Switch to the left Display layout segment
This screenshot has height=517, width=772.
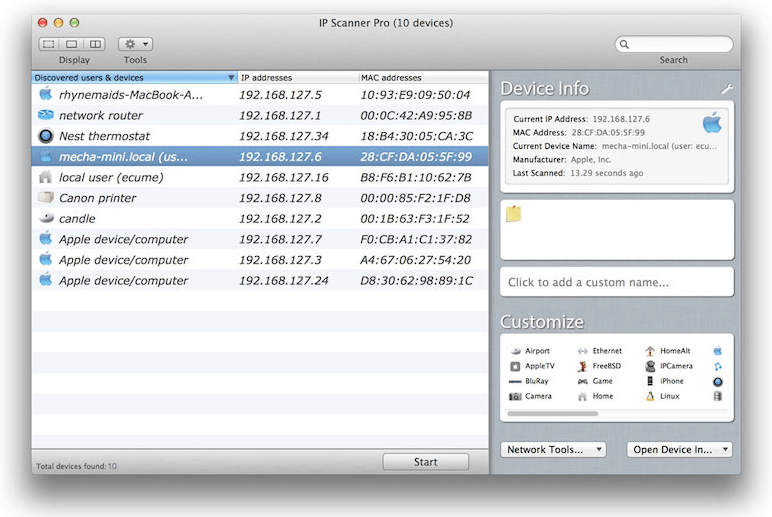49,44
